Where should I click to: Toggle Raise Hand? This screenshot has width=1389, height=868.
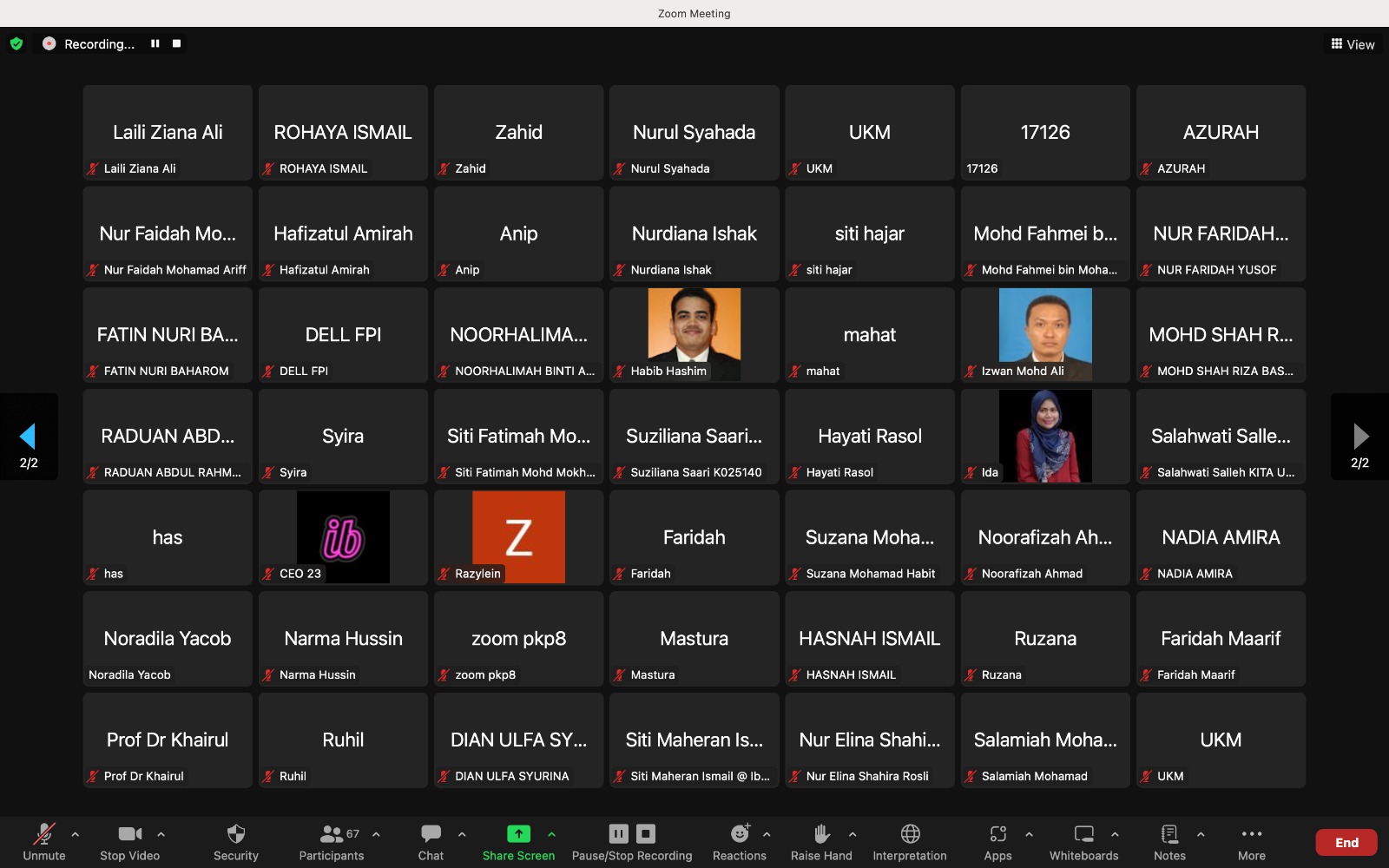click(821, 834)
